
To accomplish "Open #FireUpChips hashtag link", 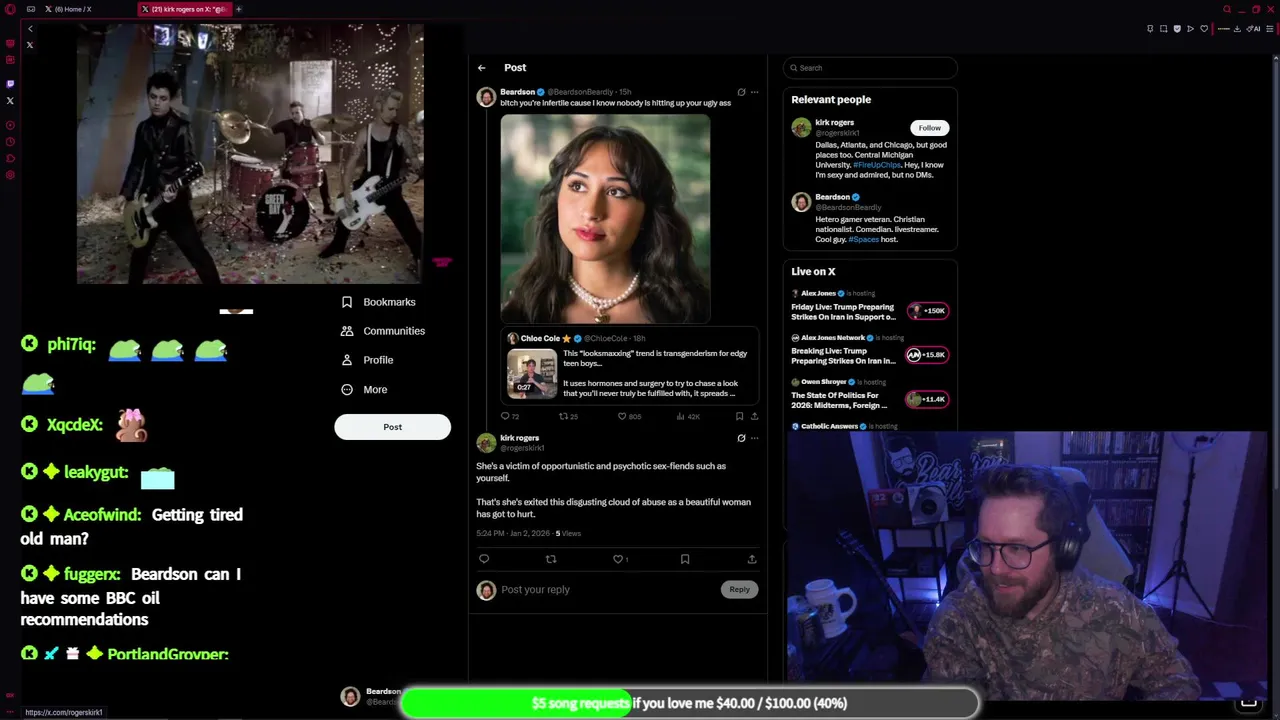I will [877, 165].
